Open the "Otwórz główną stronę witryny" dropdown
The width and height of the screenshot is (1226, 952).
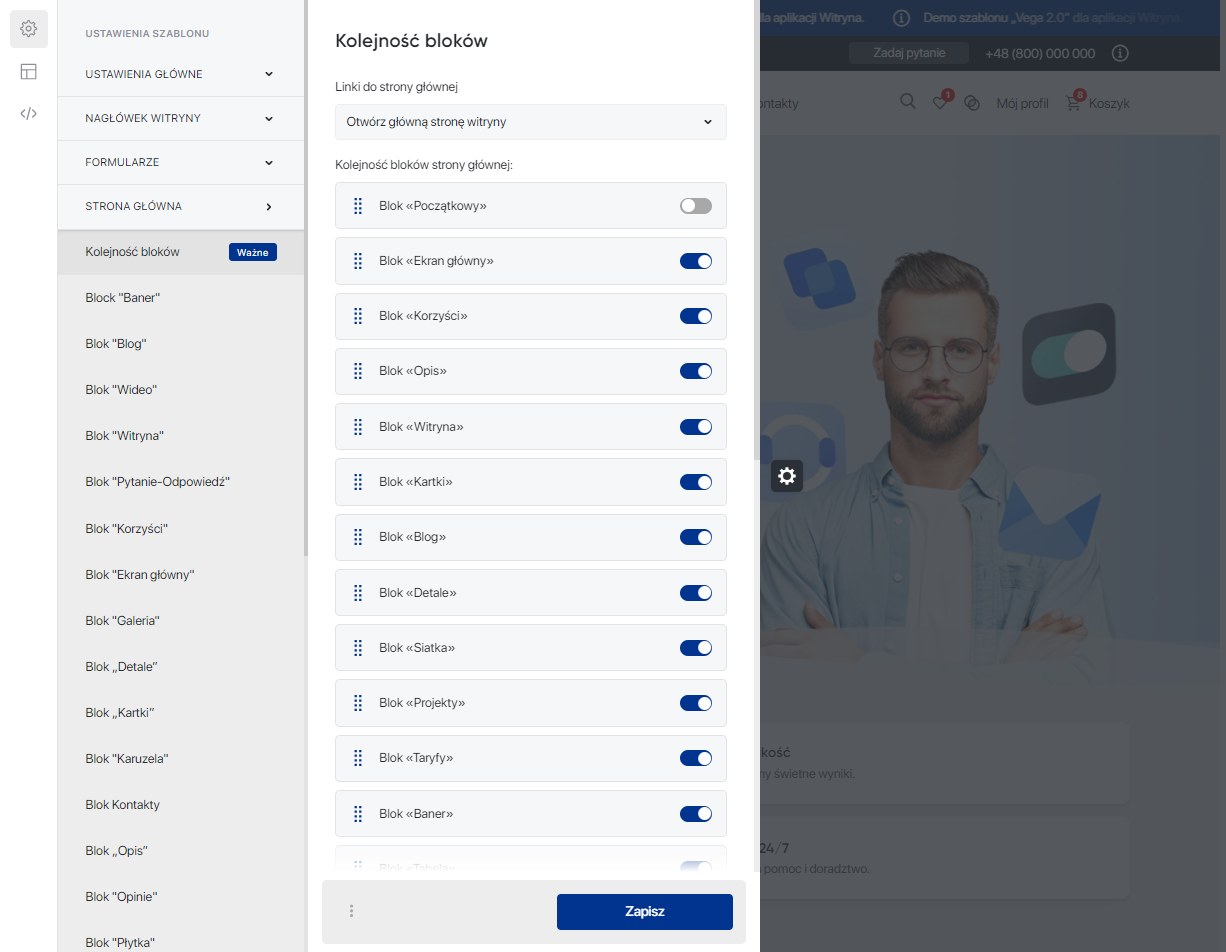click(530, 122)
